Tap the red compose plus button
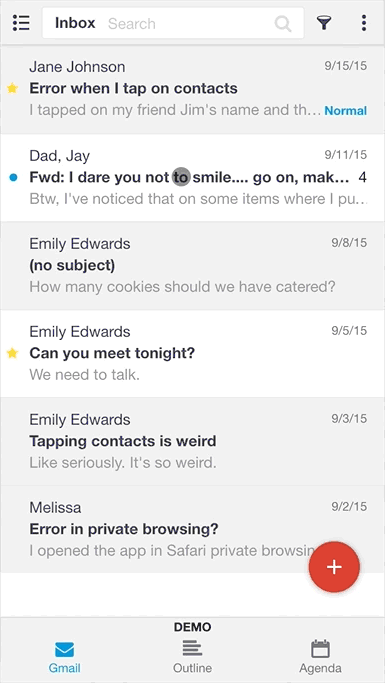The image size is (385, 683). pyautogui.click(x=334, y=567)
